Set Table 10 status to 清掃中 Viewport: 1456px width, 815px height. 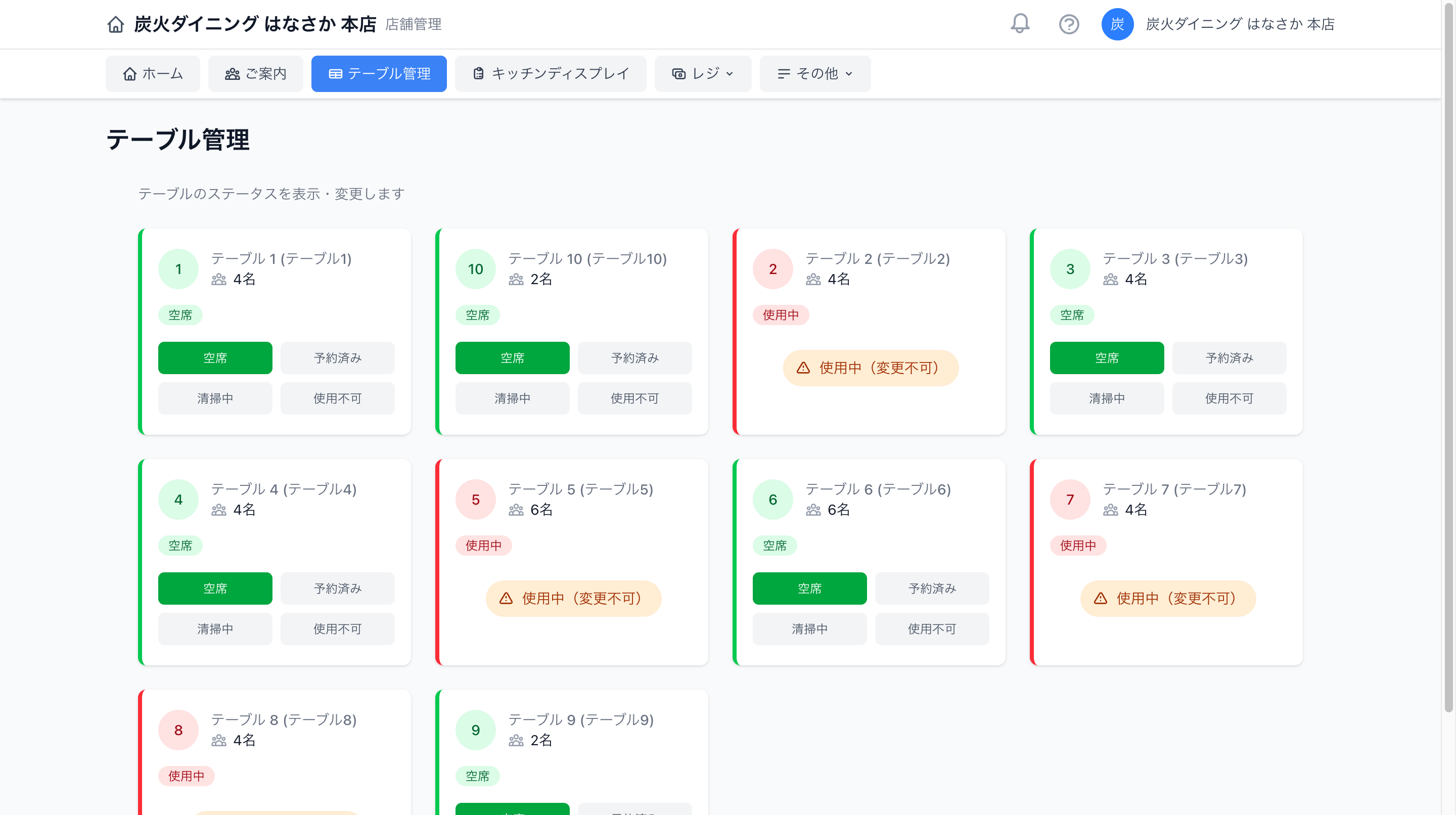pyautogui.click(x=513, y=398)
